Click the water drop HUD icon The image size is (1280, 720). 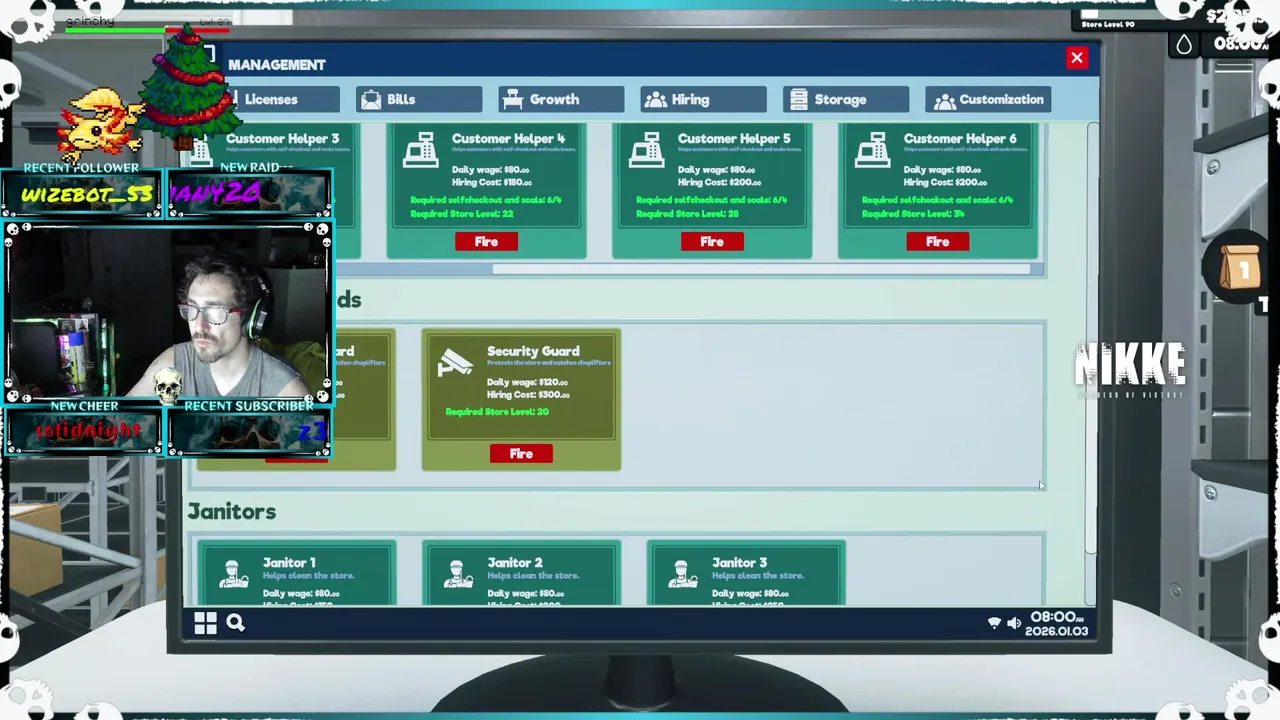[1184, 44]
